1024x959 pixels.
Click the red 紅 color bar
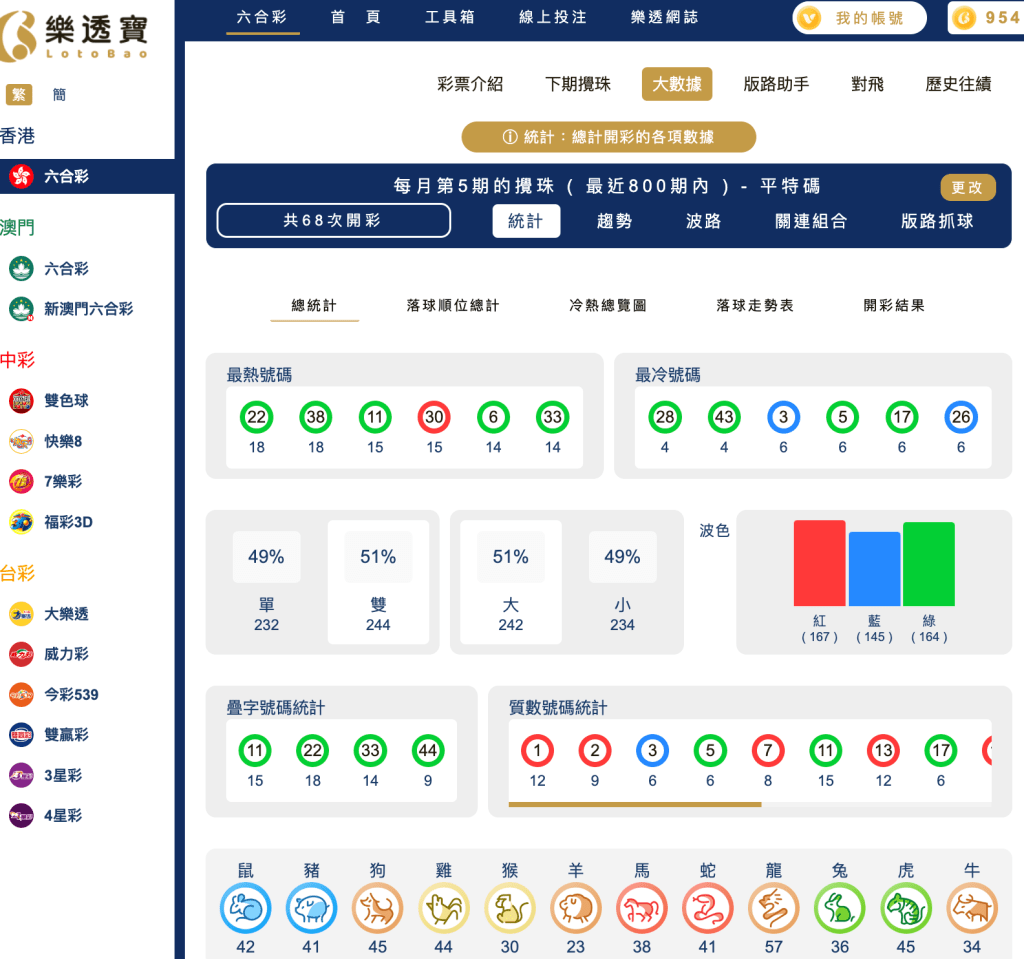(x=819, y=563)
